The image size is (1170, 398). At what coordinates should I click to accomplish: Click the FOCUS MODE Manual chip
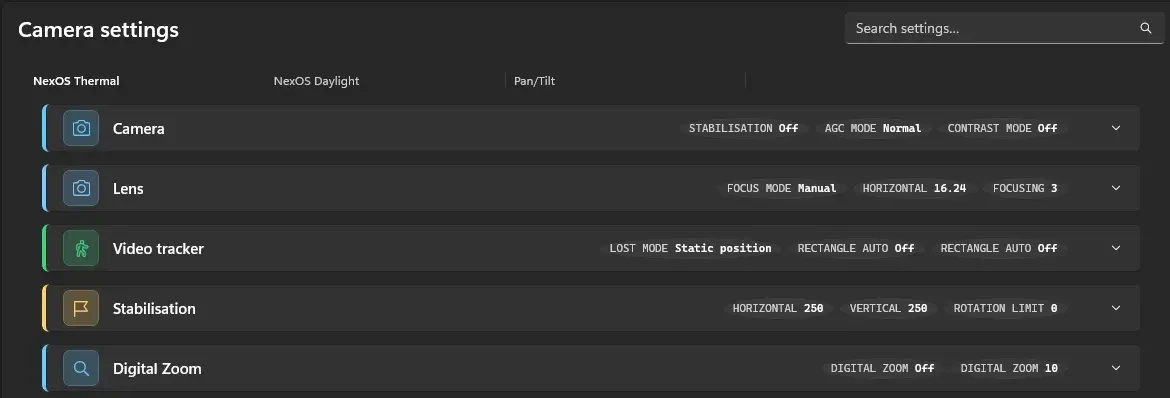(x=781, y=188)
